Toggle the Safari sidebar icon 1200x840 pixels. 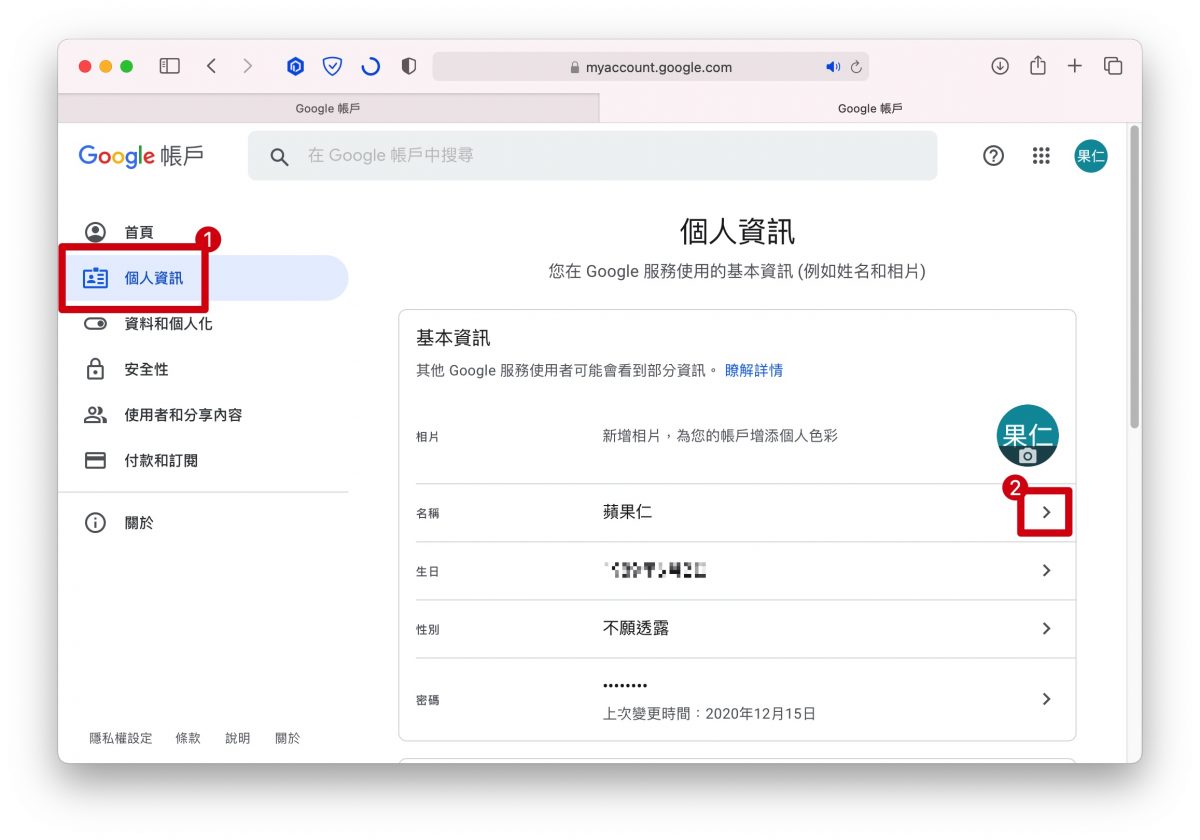tap(170, 66)
